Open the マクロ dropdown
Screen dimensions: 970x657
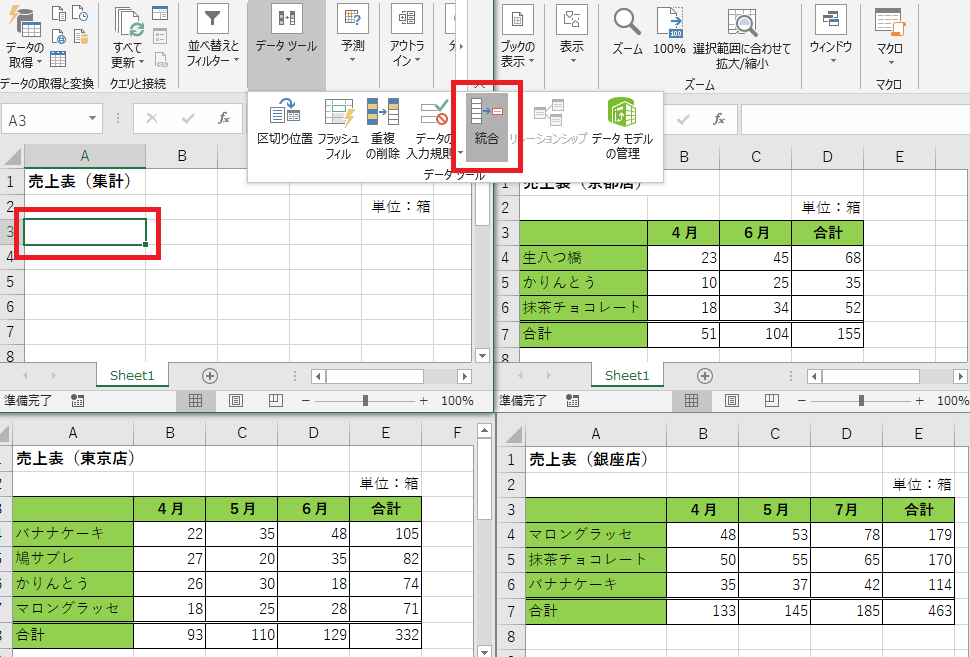pos(890,37)
